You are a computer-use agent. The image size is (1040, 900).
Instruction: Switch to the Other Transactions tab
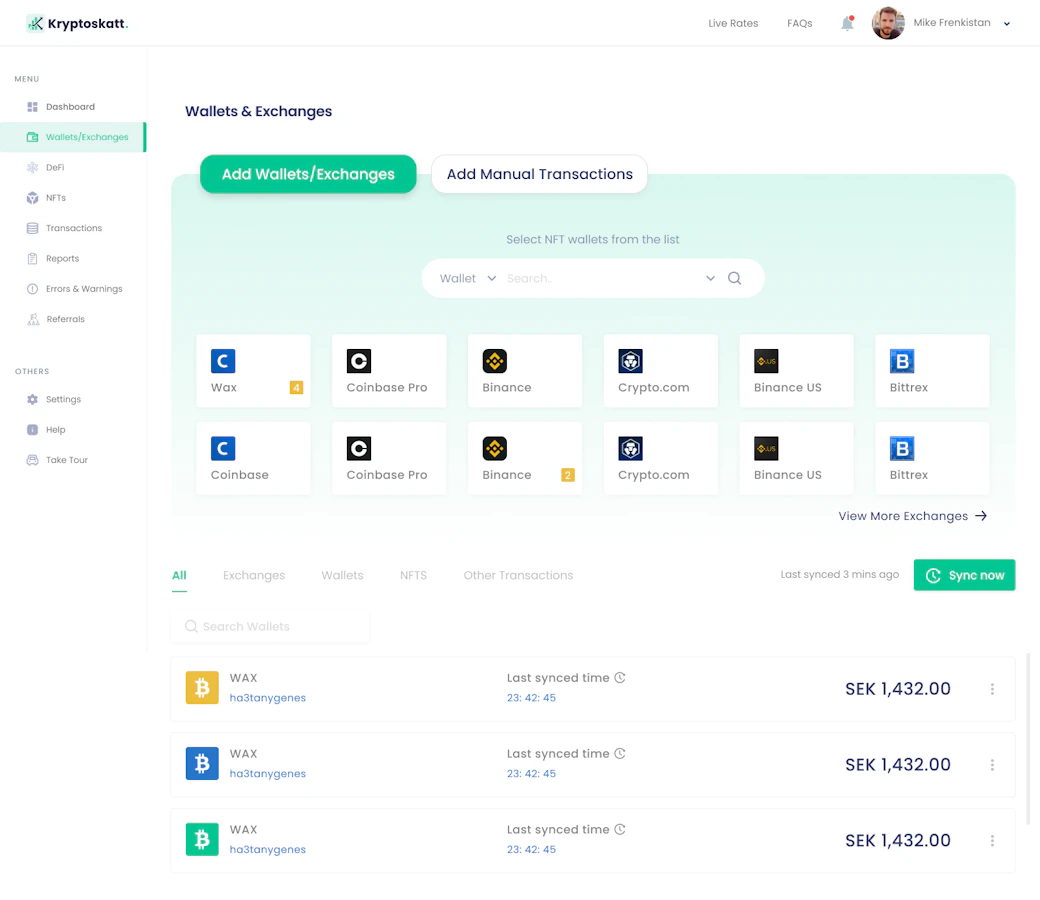click(x=518, y=575)
